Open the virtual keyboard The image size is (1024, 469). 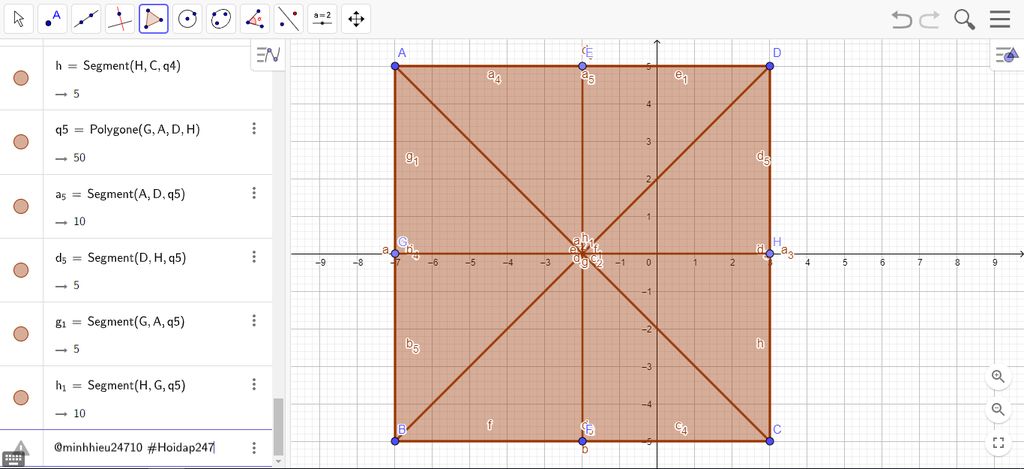pyautogui.click(x=14, y=459)
